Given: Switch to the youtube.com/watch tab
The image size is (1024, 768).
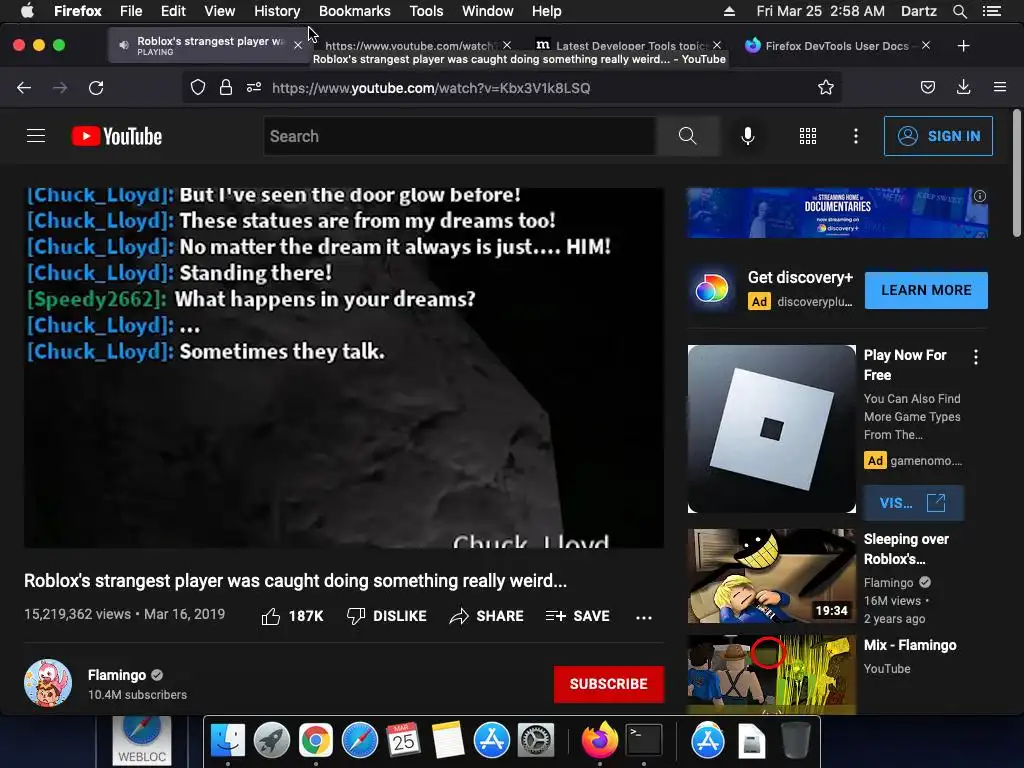Looking at the screenshot, I should (409, 46).
